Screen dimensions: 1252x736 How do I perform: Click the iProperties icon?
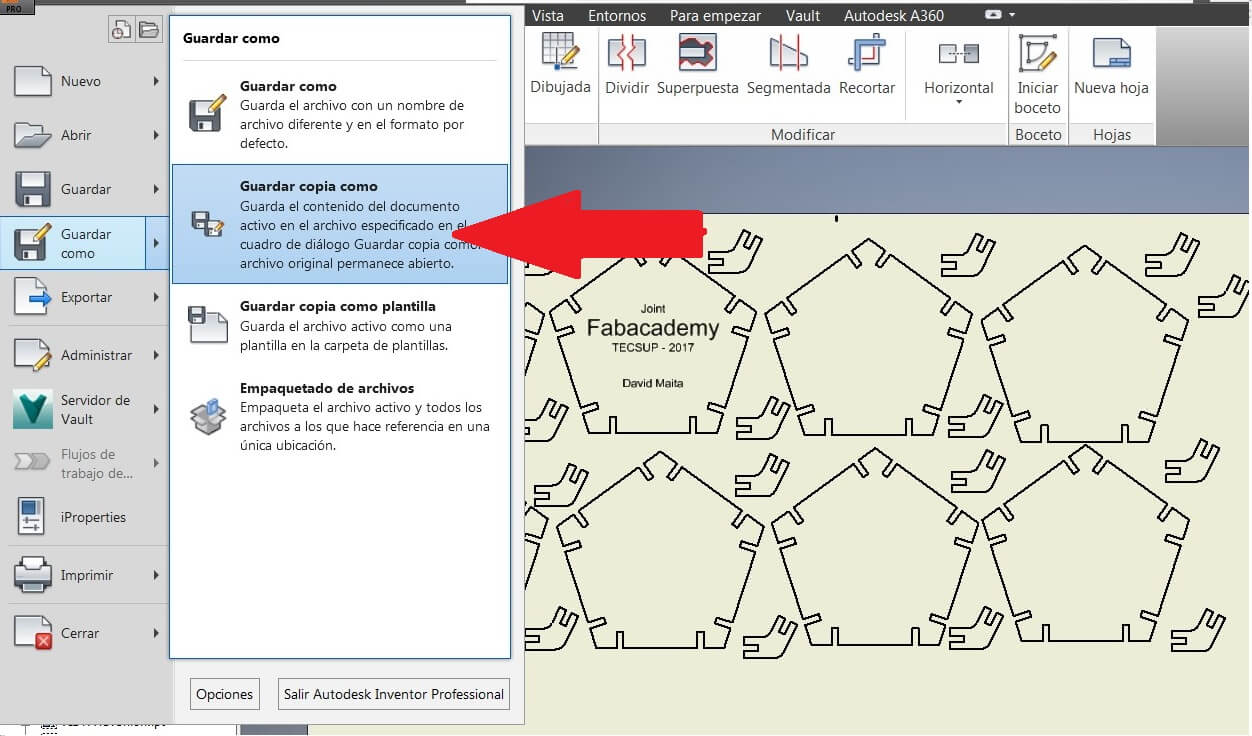point(32,517)
